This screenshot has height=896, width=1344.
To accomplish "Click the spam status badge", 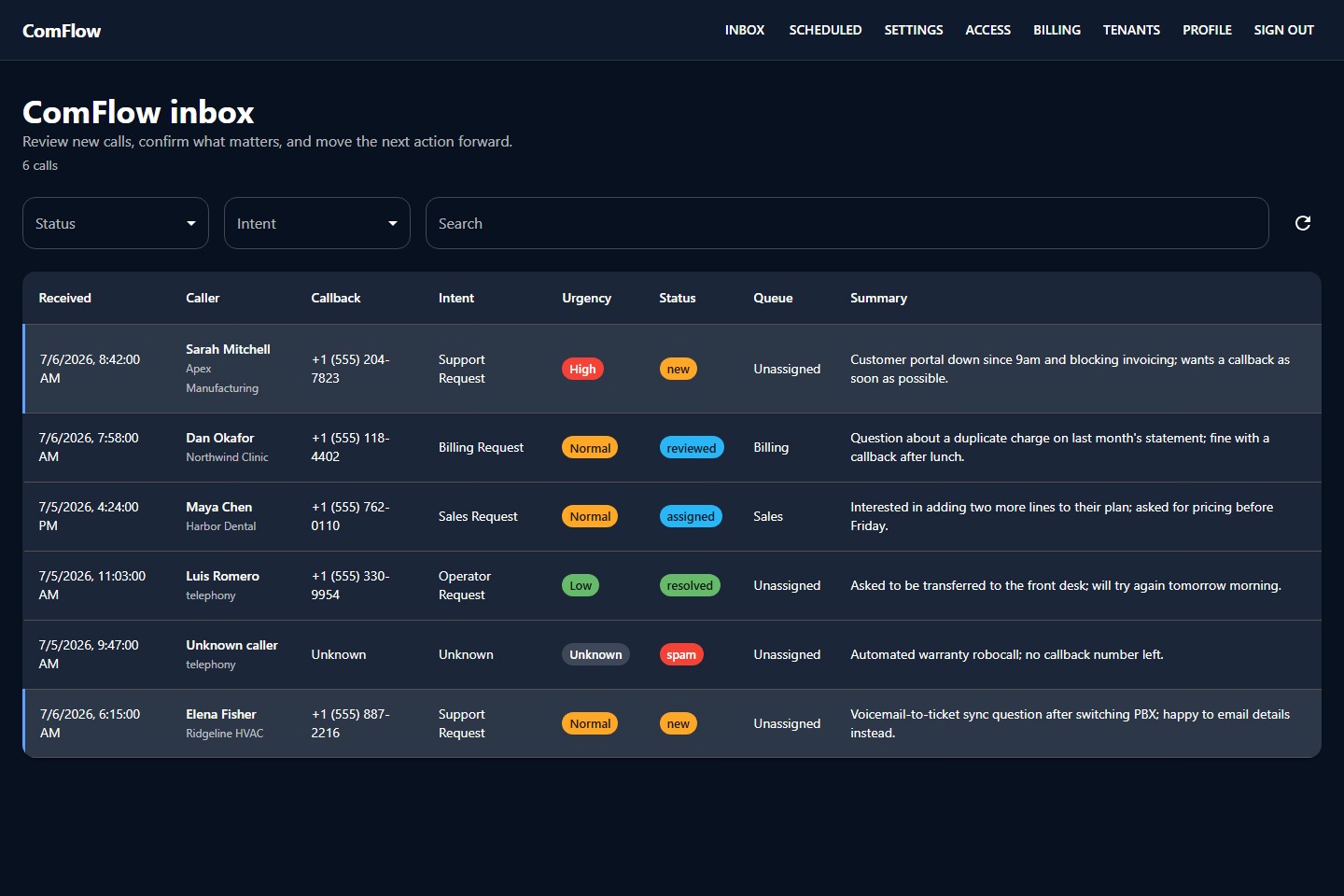I will coord(681,654).
